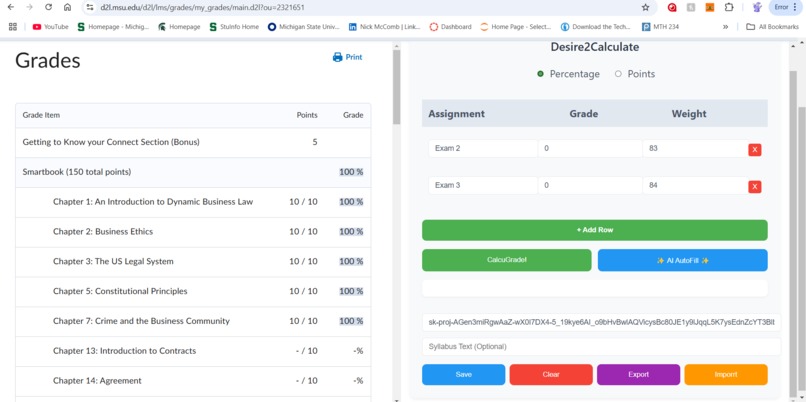Open the MTH 234 bookmark
806x402 pixels.
661,27
